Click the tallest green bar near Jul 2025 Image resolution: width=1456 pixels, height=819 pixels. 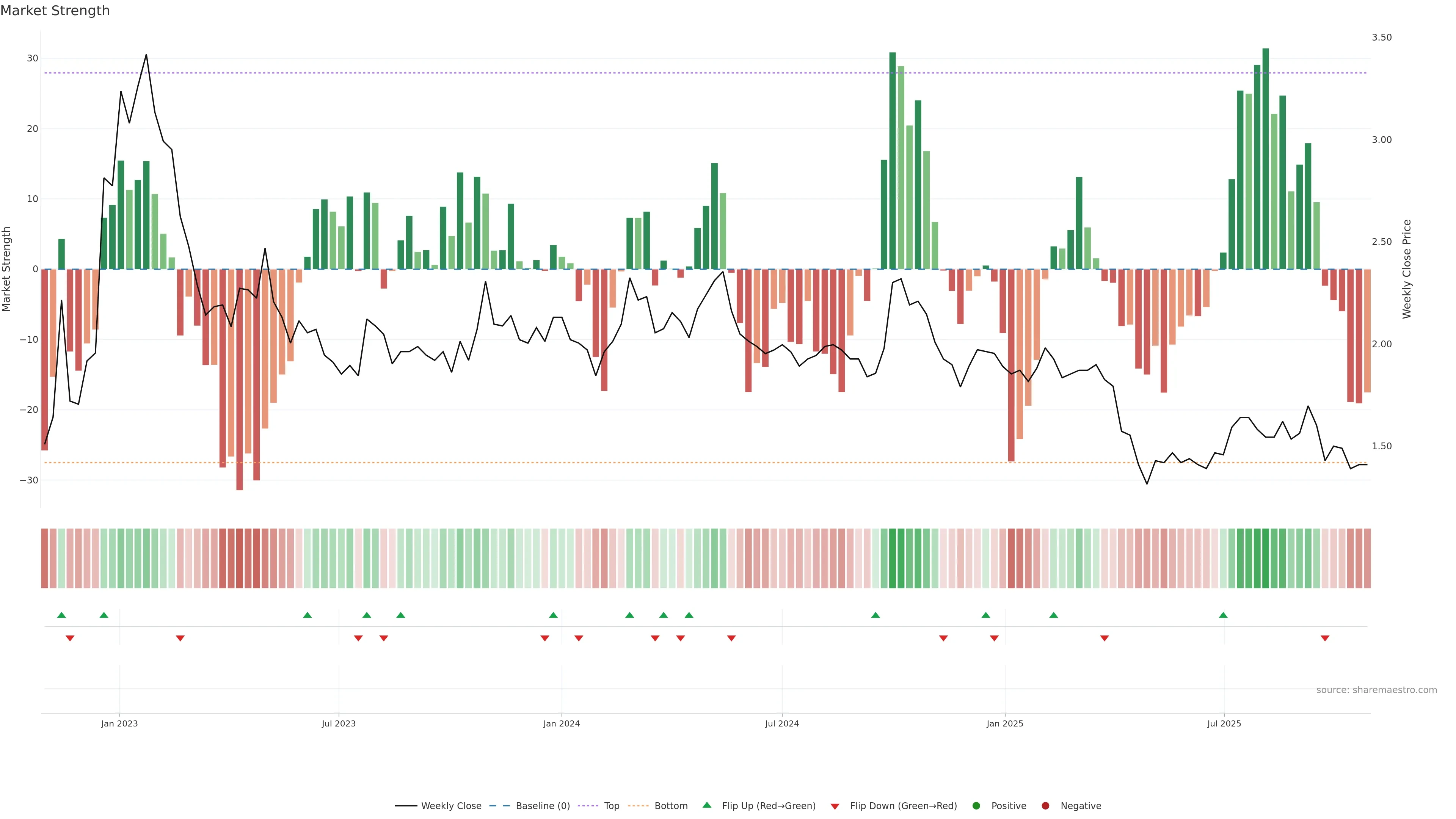click(x=1266, y=158)
